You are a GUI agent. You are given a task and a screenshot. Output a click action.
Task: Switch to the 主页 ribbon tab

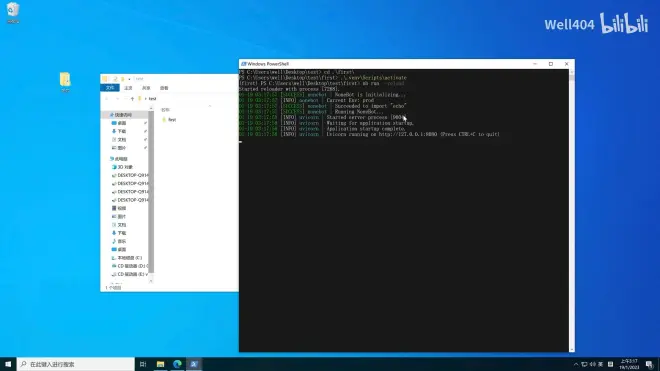[128, 88]
